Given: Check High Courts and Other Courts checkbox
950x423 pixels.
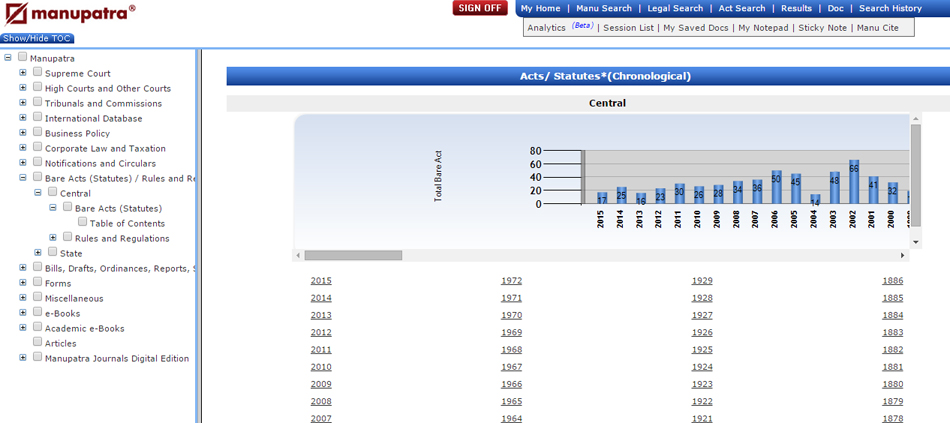Looking at the screenshot, I should pos(38,87).
